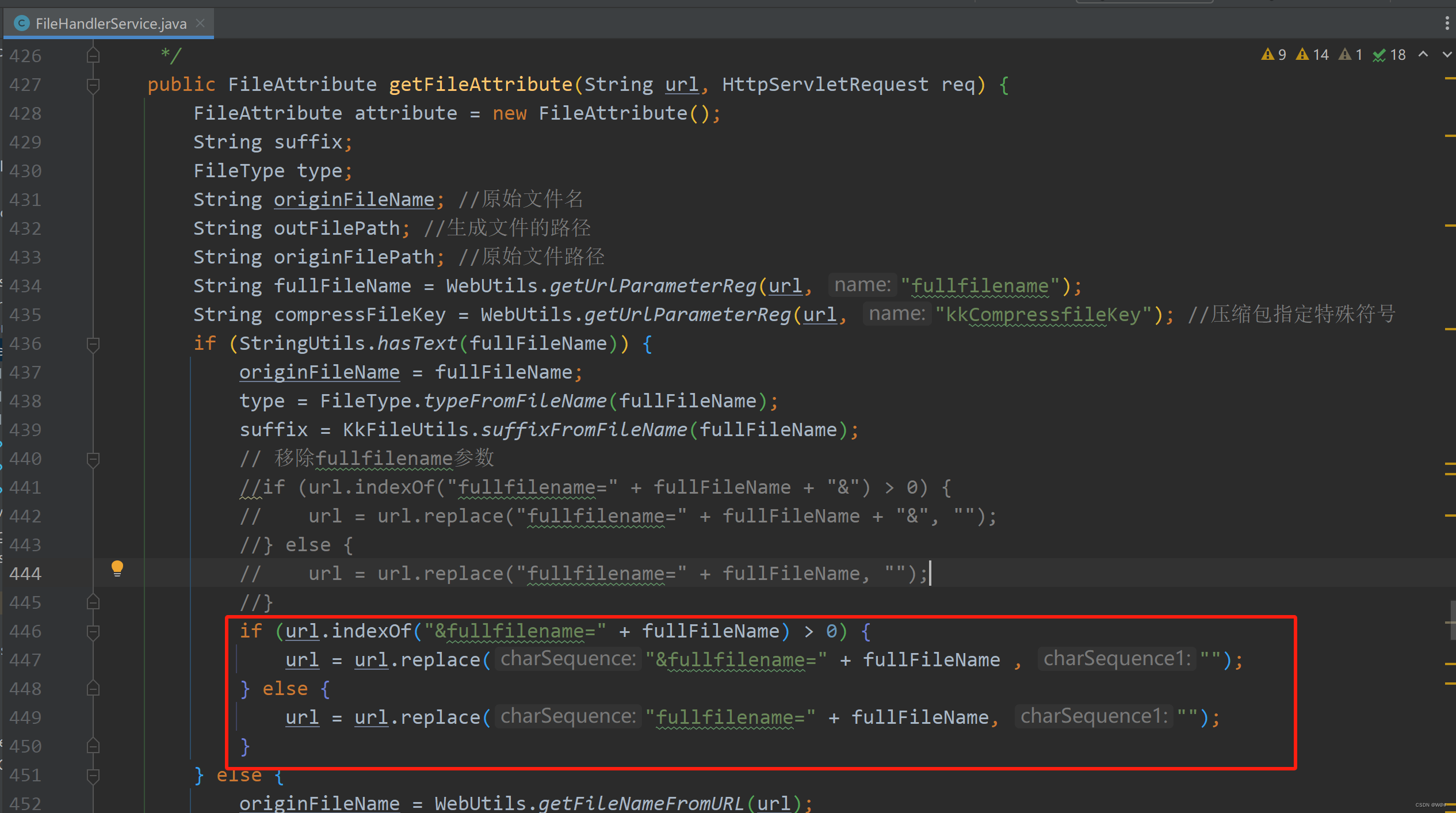Click the green typo checkmark showing 18

[1379, 55]
